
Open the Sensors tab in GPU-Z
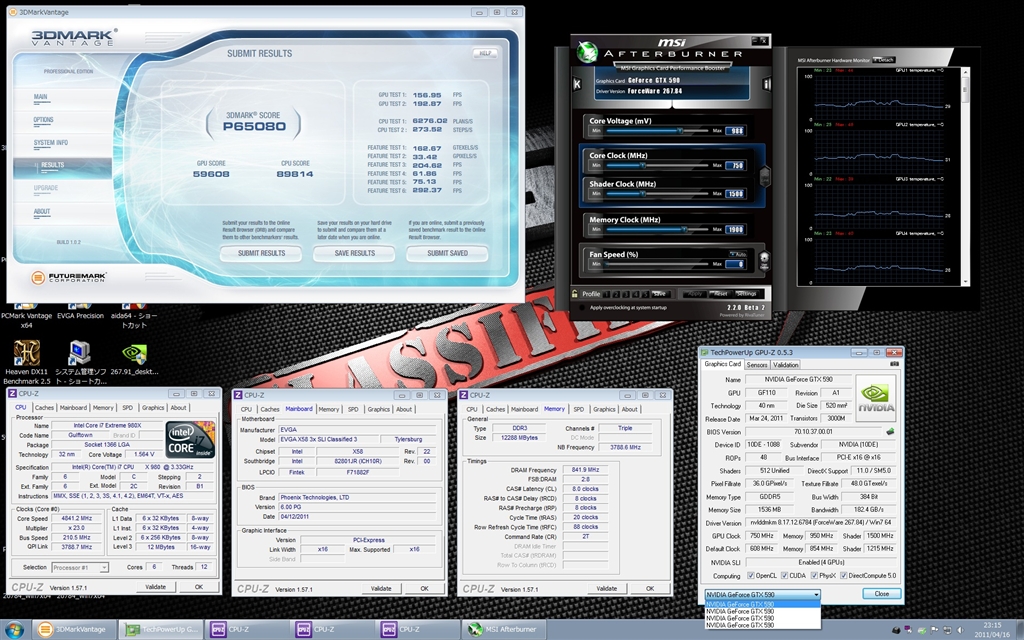pyautogui.click(x=757, y=365)
